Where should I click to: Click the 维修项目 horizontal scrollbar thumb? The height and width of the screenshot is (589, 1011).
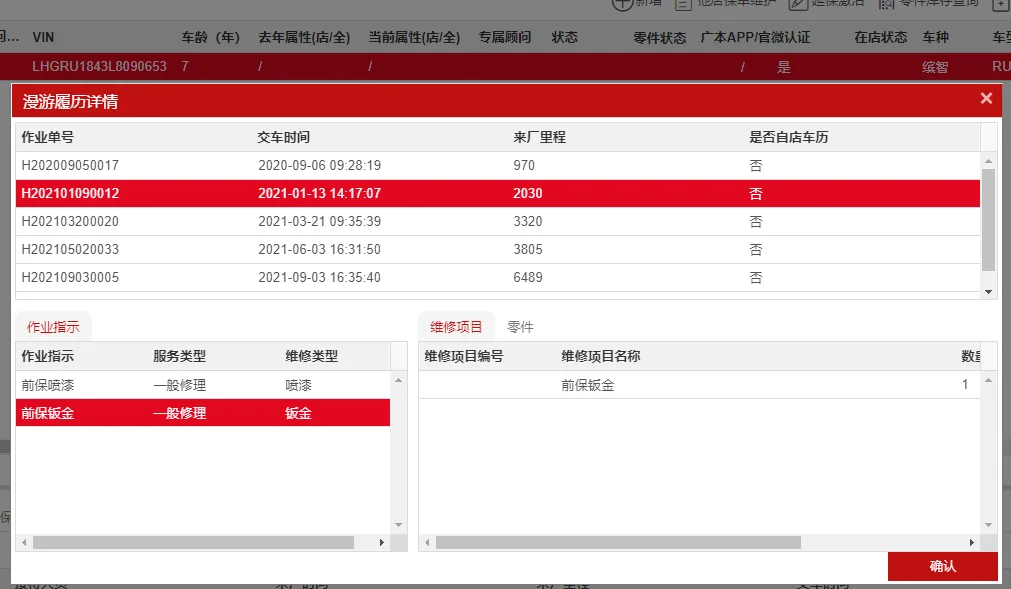pyautogui.click(x=618, y=543)
